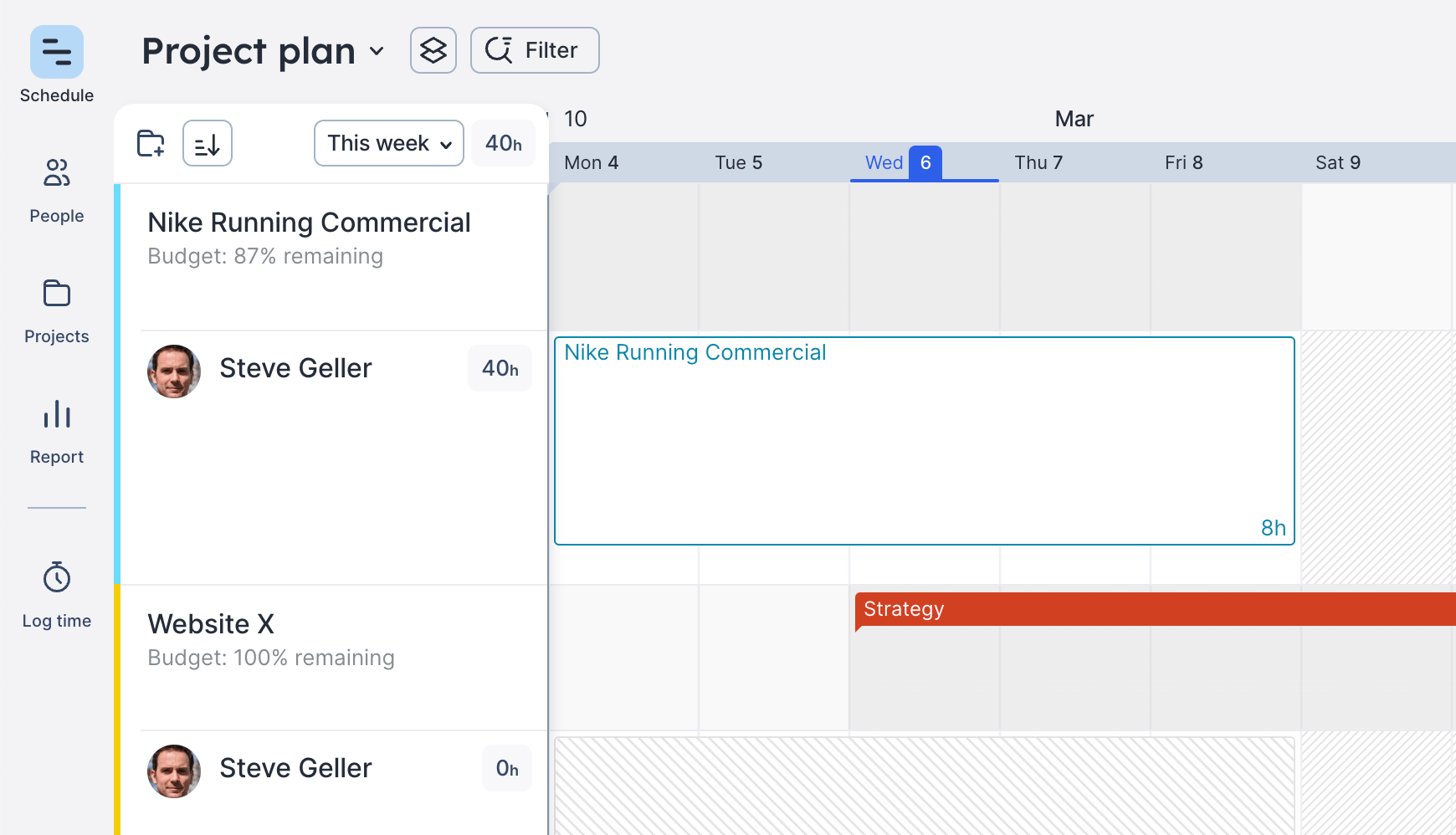This screenshot has height=835, width=1456.
Task: Click Steve Geller's 40h hours badge
Action: 500,368
